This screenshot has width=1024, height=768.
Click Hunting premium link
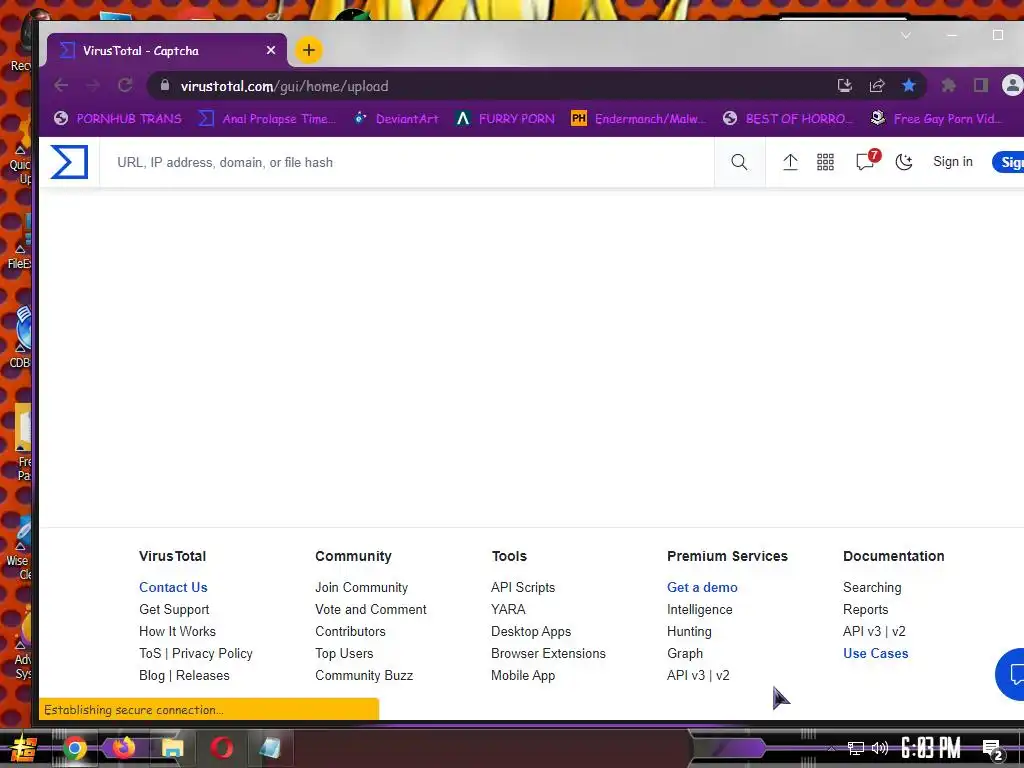click(x=689, y=632)
